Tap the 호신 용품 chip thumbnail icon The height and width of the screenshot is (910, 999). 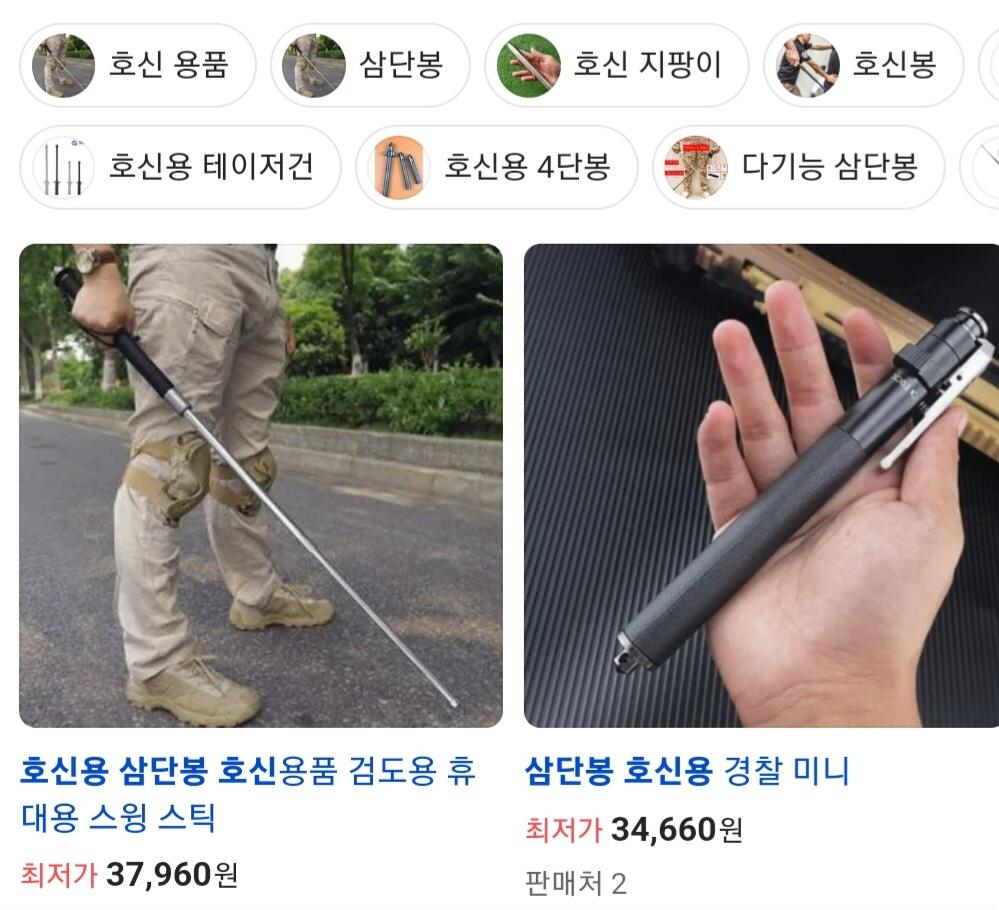click(63, 65)
